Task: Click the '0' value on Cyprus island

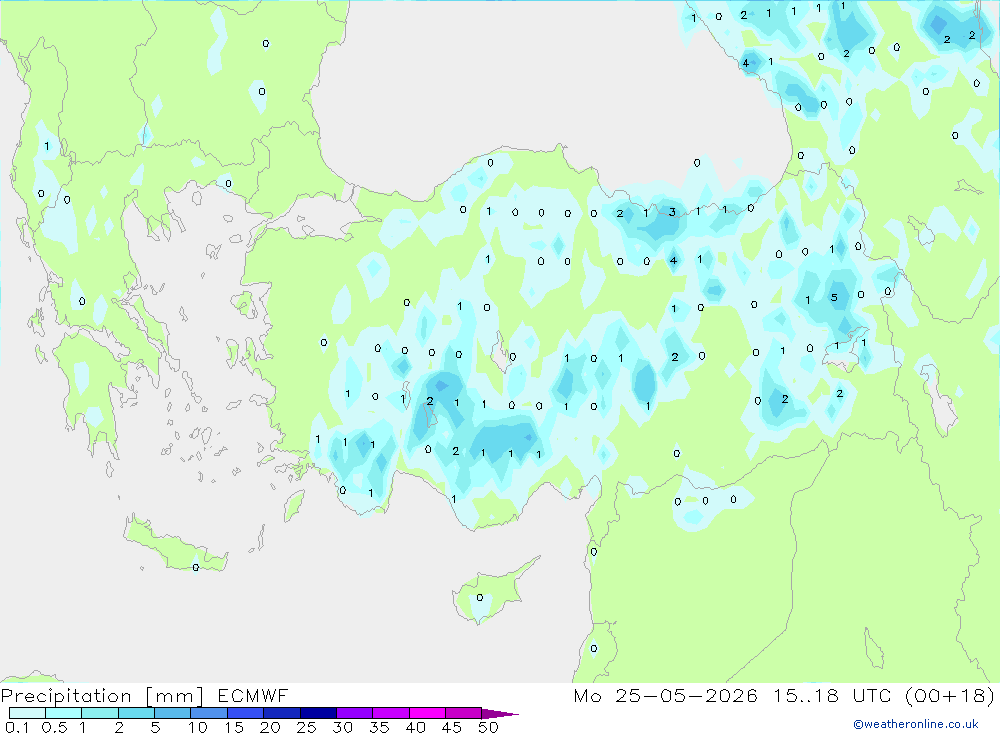Action: click(480, 598)
